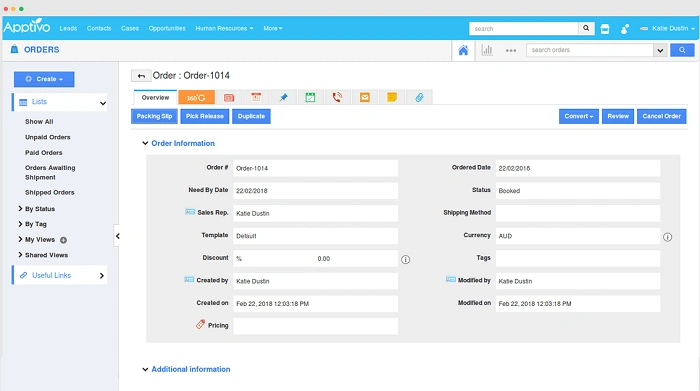Open the Paid Orders list

44,153
